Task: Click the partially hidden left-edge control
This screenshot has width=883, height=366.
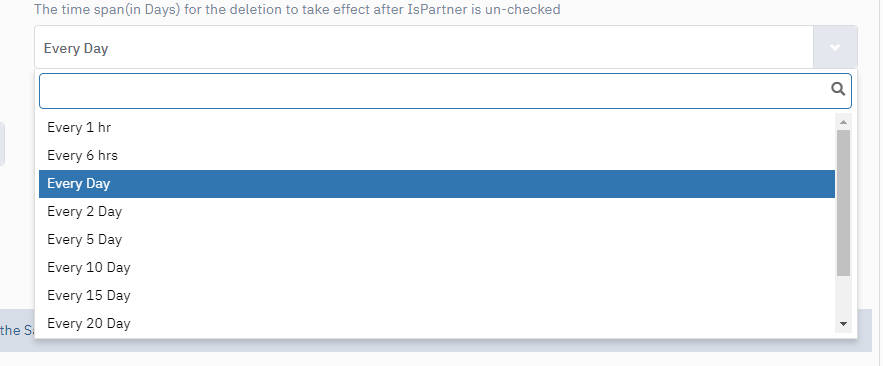Action: pyautogui.click(x=2, y=144)
